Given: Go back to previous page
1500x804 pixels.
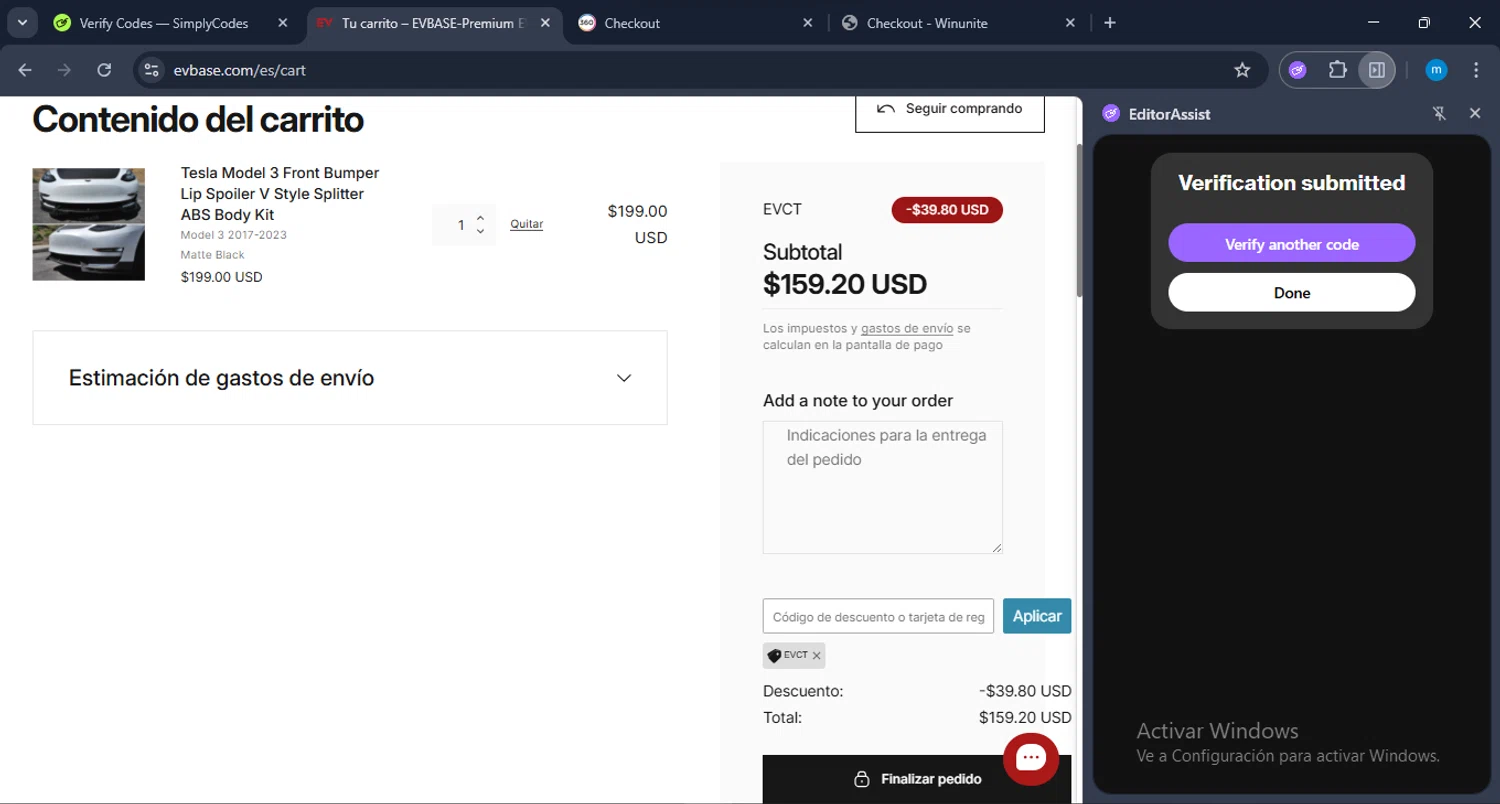Looking at the screenshot, I should [x=25, y=70].
